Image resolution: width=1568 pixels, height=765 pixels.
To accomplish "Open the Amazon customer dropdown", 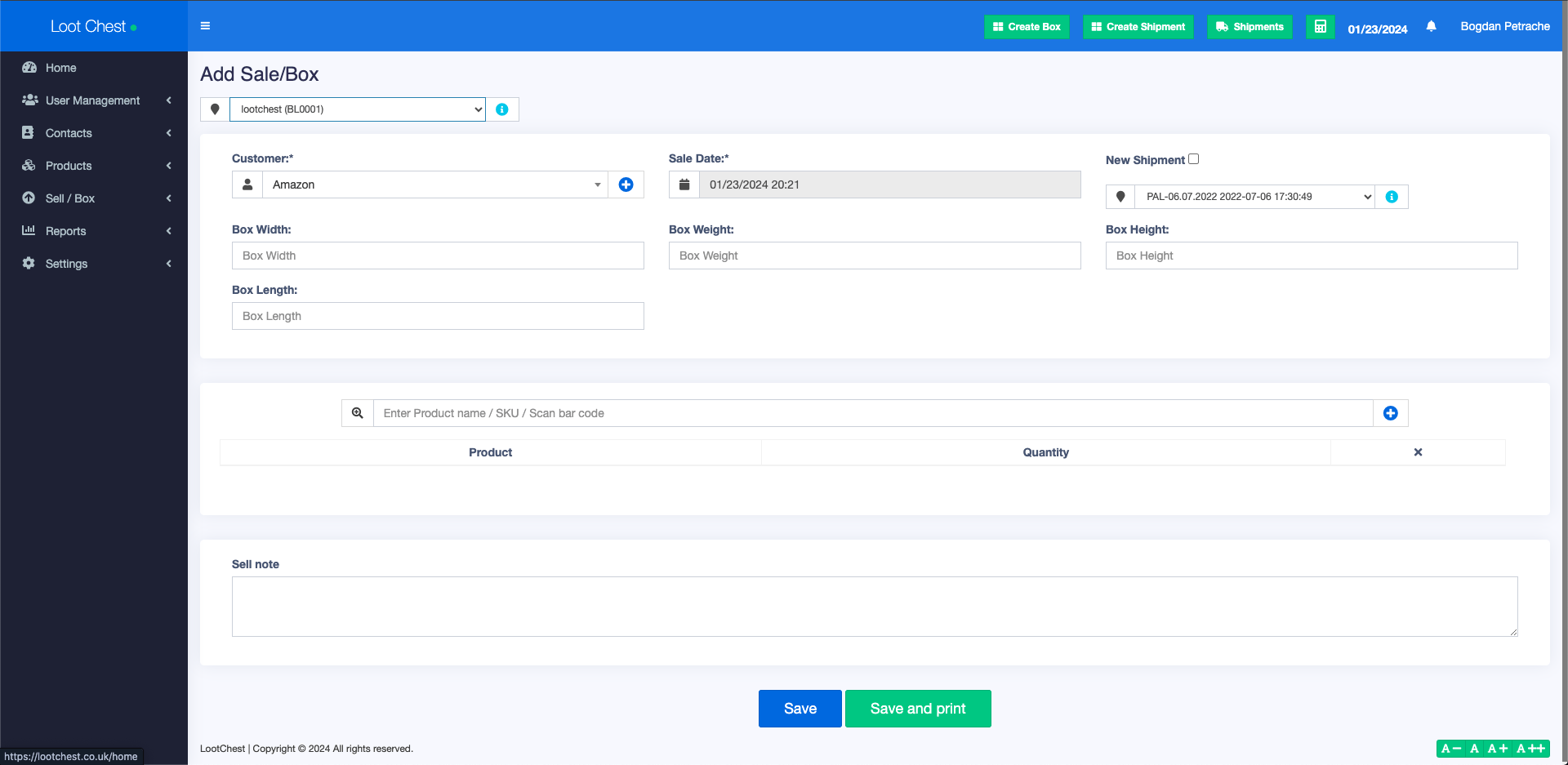I will (435, 185).
